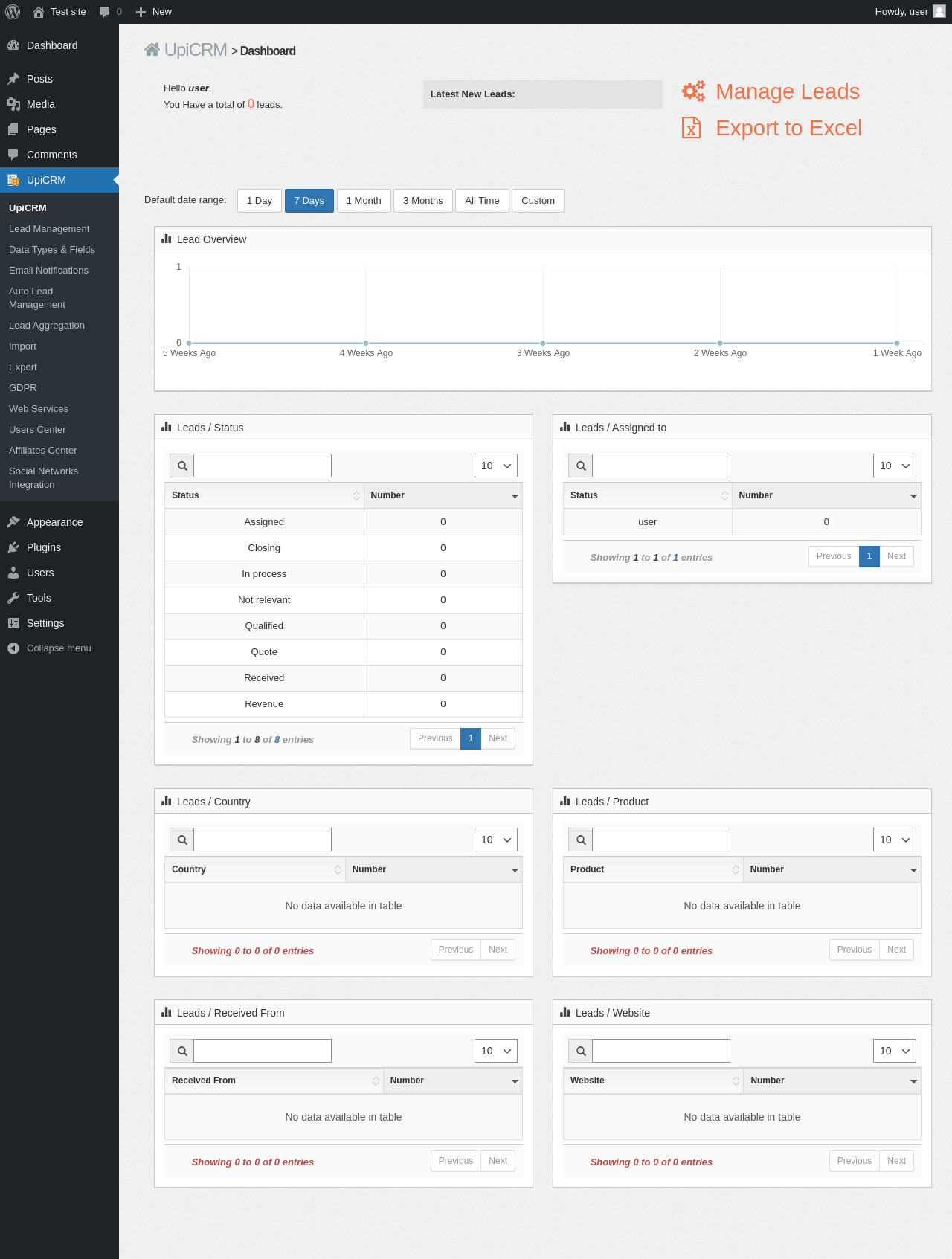The image size is (952, 1259).
Task: Sort Leads / Country table by Country column
Action: [x=255, y=869]
